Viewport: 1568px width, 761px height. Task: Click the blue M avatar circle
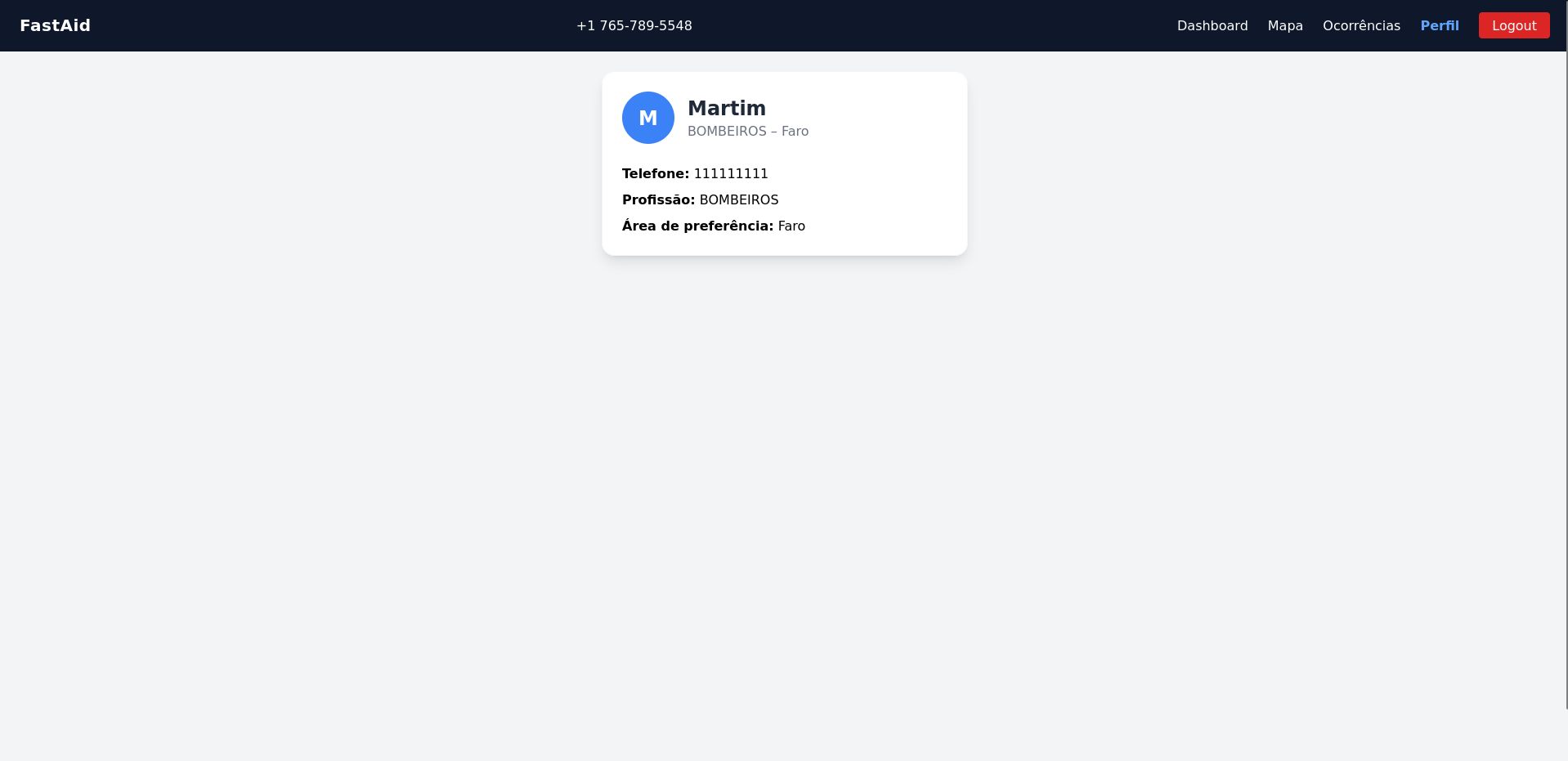pos(648,118)
